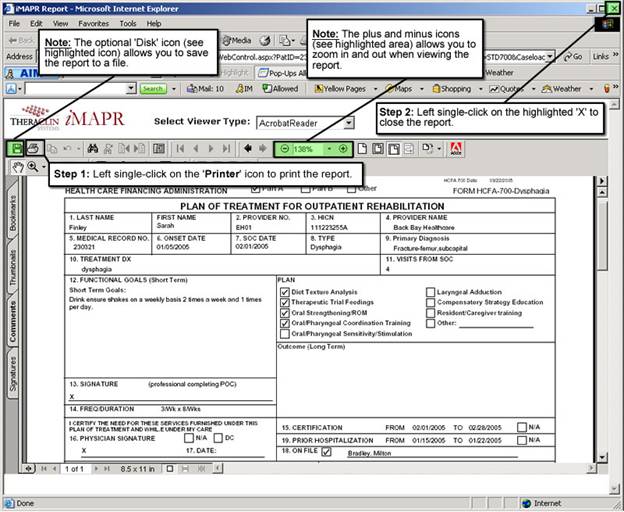Image resolution: width=624 pixels, height=512 pixels.
Task: Click the zoom out minus icon
Action: pos(284,149)
